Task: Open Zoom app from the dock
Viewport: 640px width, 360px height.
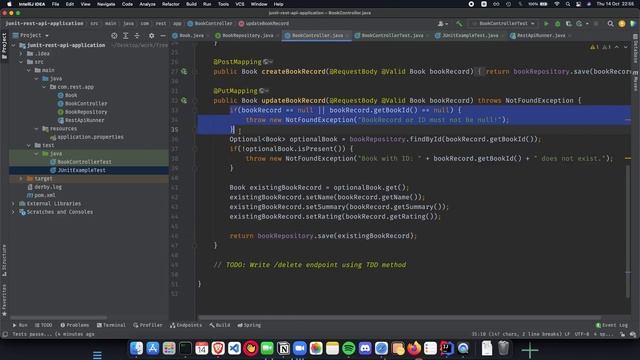Action: click(x=300, y=348)
